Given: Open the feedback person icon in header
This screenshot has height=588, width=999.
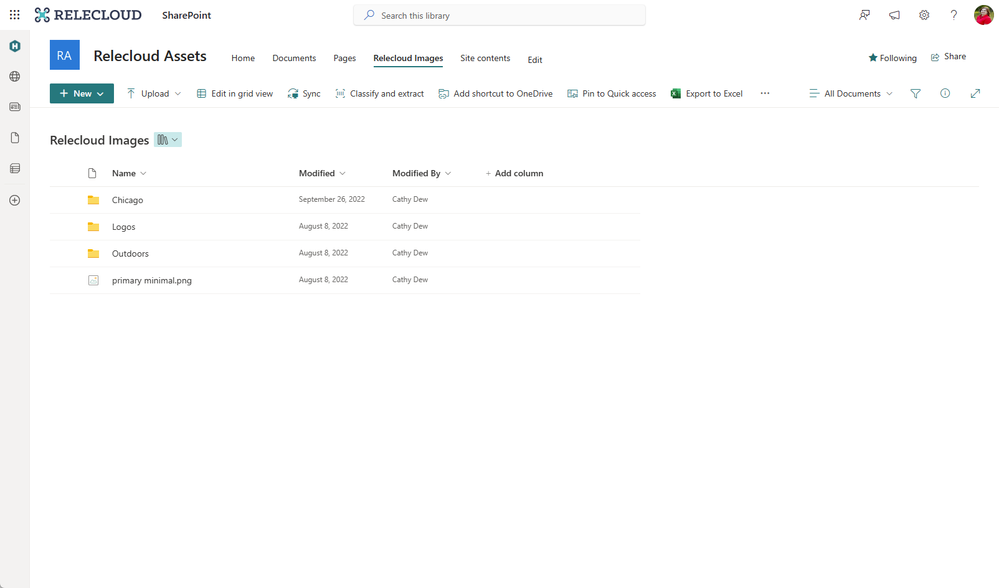Looking at the screenshot, I should [864, 15].
